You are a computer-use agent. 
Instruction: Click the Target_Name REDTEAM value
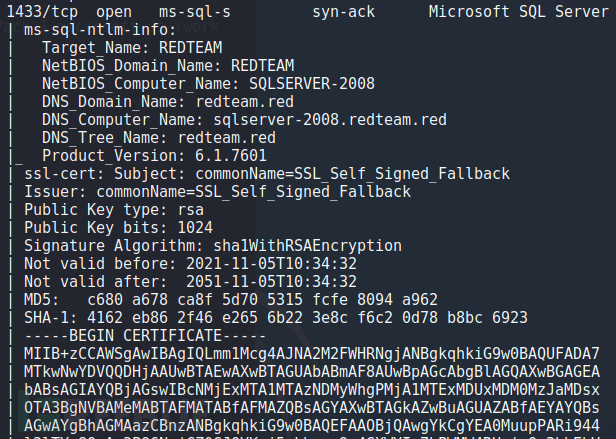coord(191,48)
